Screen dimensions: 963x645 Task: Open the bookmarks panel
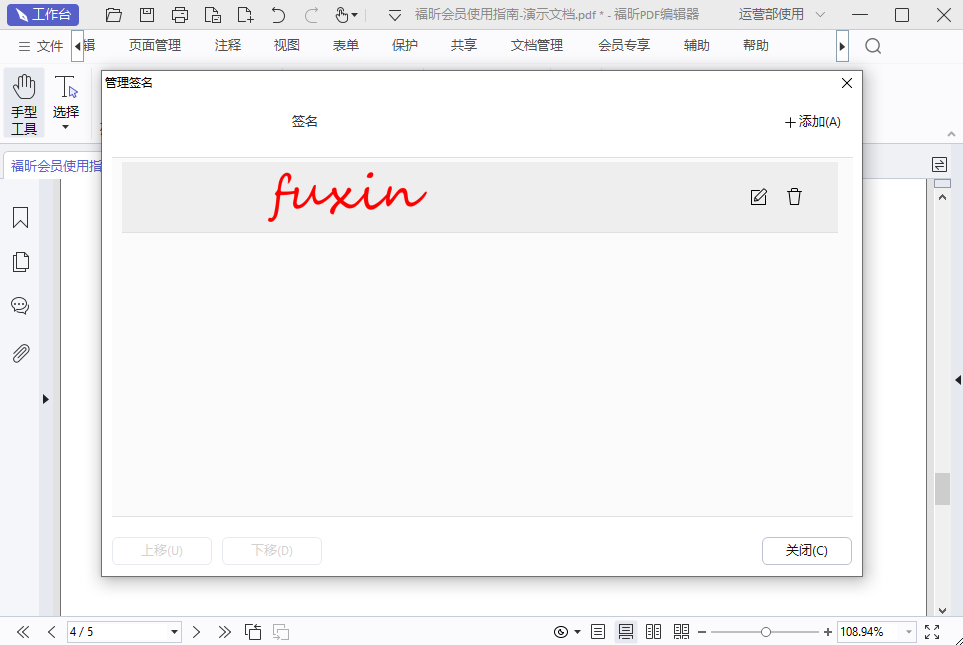[x=20, y=217]
